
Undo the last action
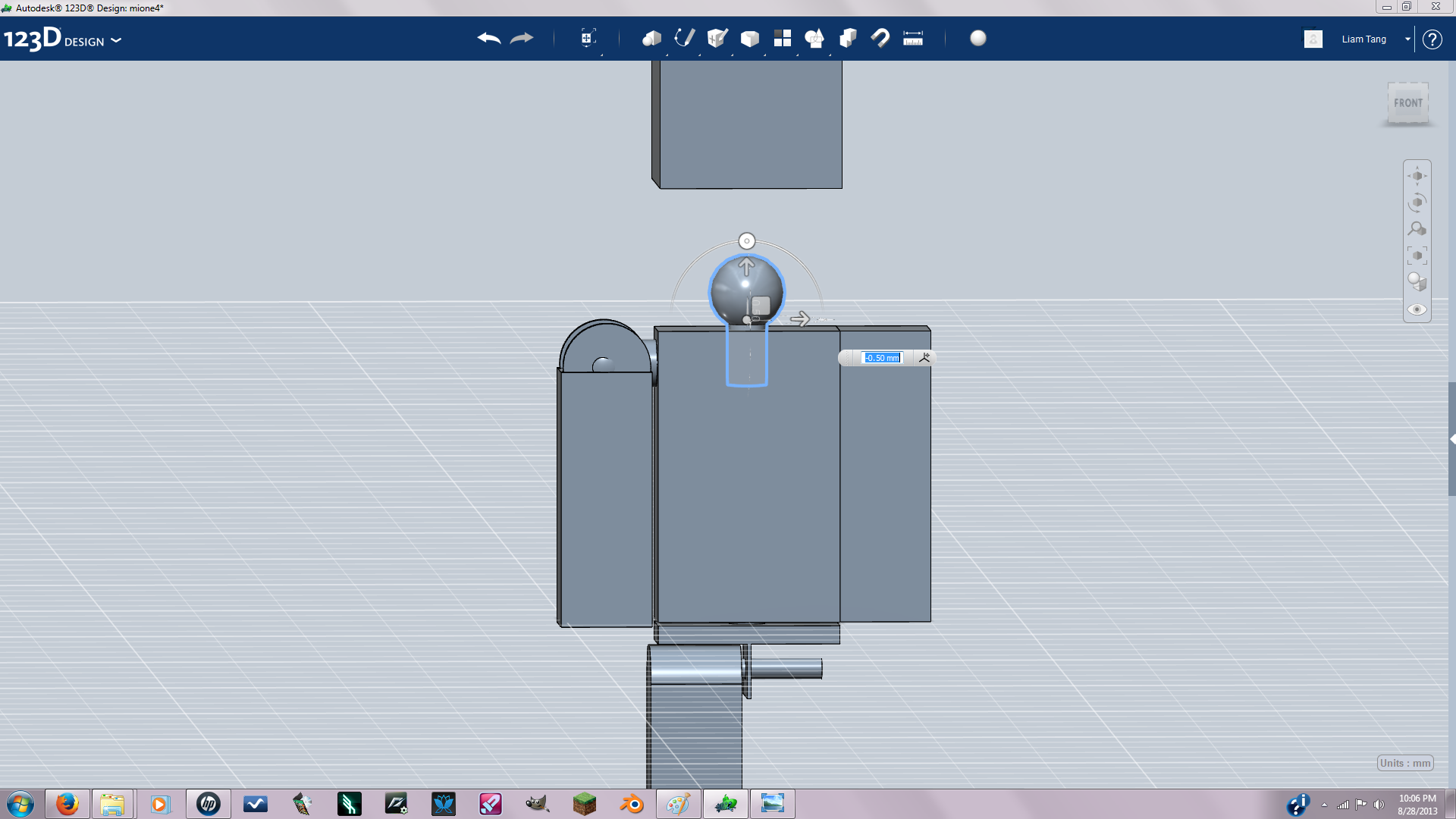tap(489, 38)
